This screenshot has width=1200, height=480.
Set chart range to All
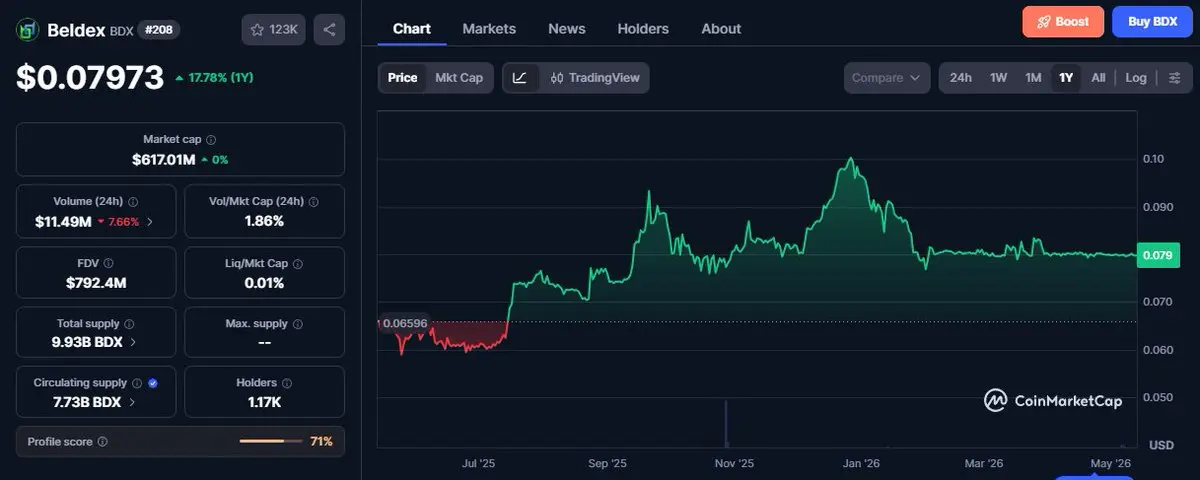click(1098, 78)
